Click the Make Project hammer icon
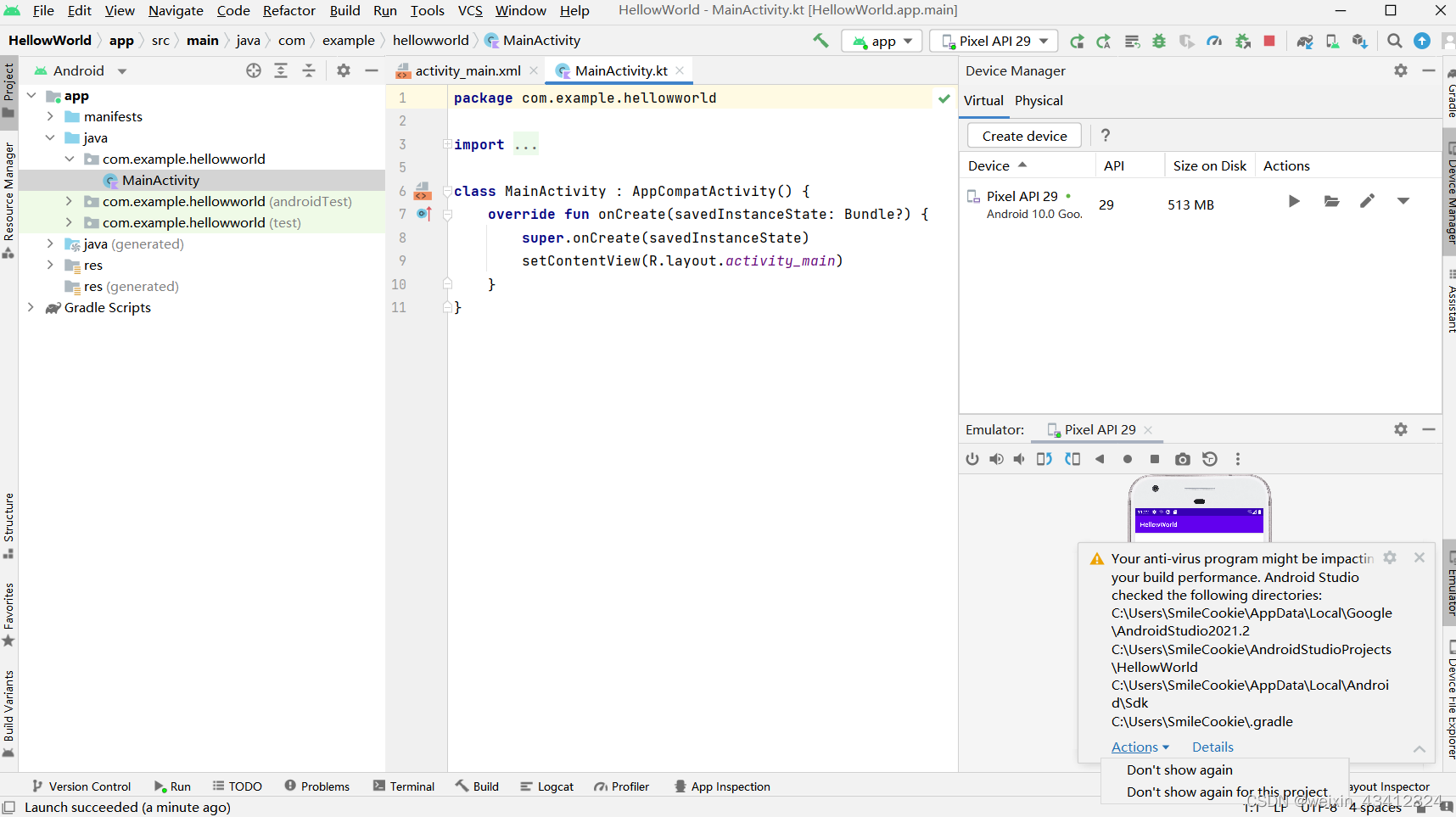This screenshot has width=1456, height=817. click(820, 40)
